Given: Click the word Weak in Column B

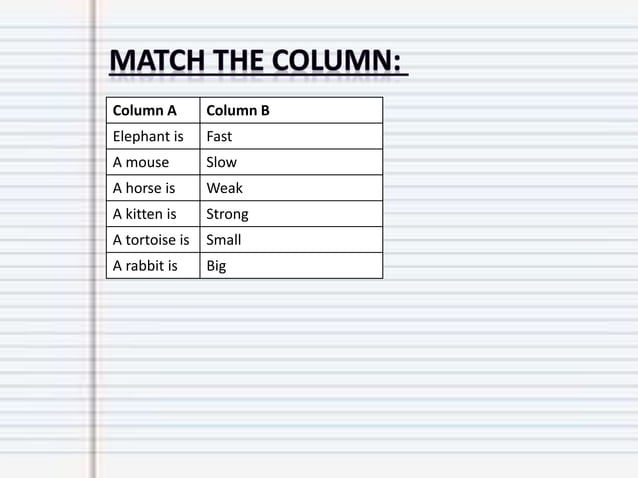Looking at the screenshot, I should [224, 188].
